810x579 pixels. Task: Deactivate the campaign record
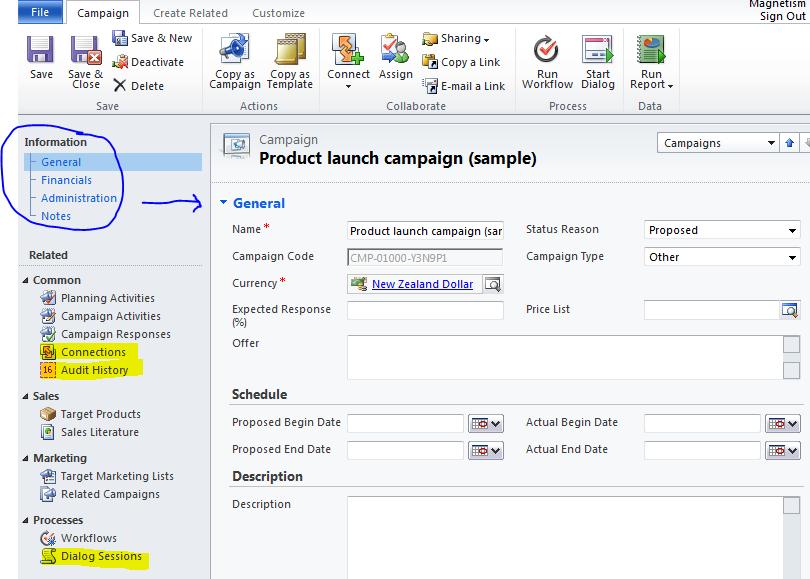pyautogui.click(x=148, y=62)
